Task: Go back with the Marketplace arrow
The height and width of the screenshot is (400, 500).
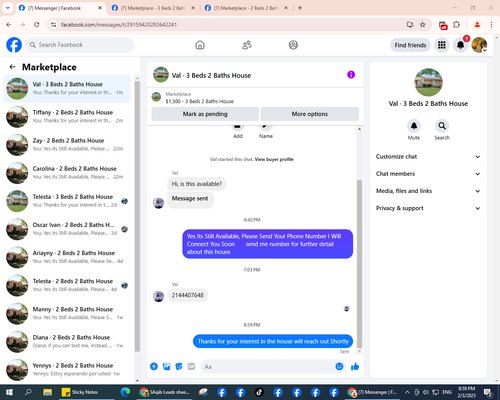Action: tap(13, 67)
